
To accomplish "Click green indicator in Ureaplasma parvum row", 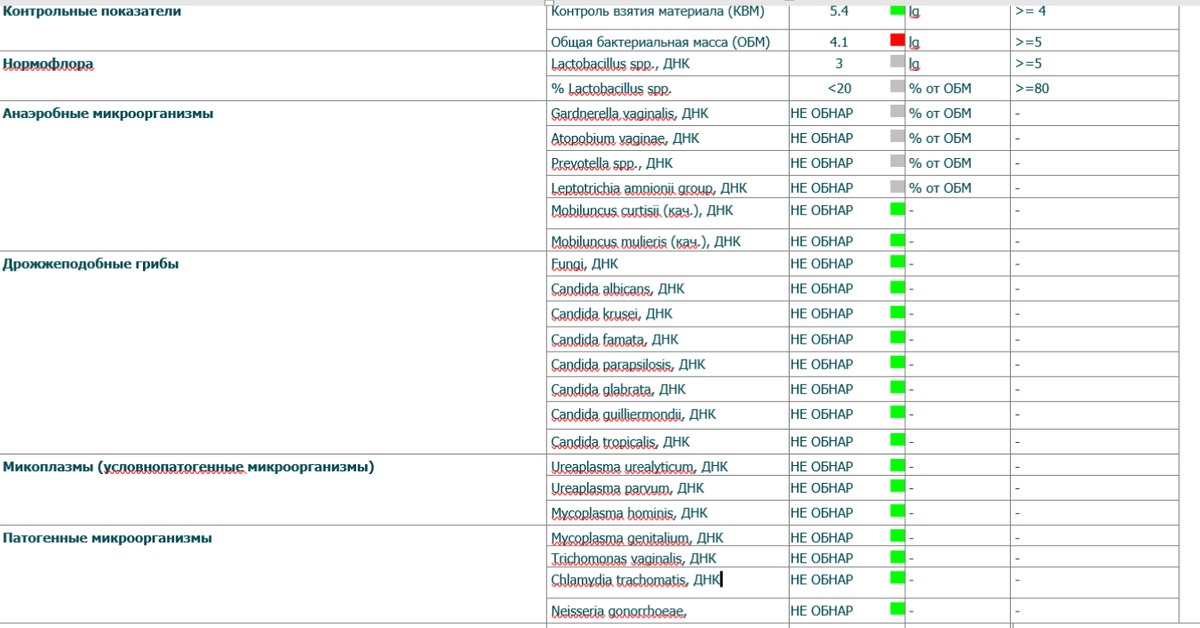I will click(x=897, y=486).
